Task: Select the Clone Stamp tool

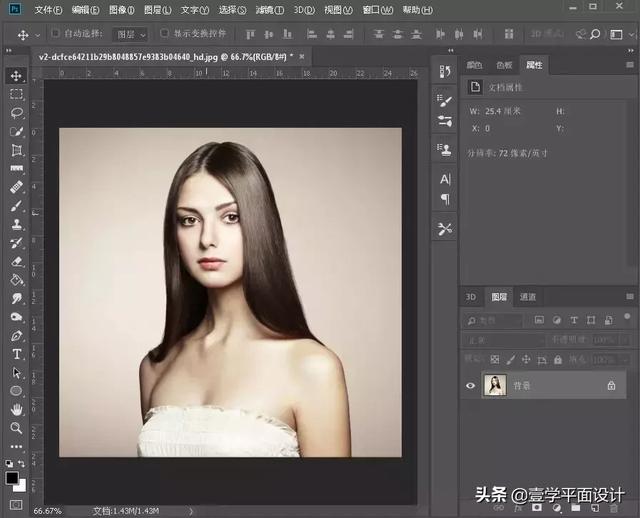Action: [x=16, y=225]
